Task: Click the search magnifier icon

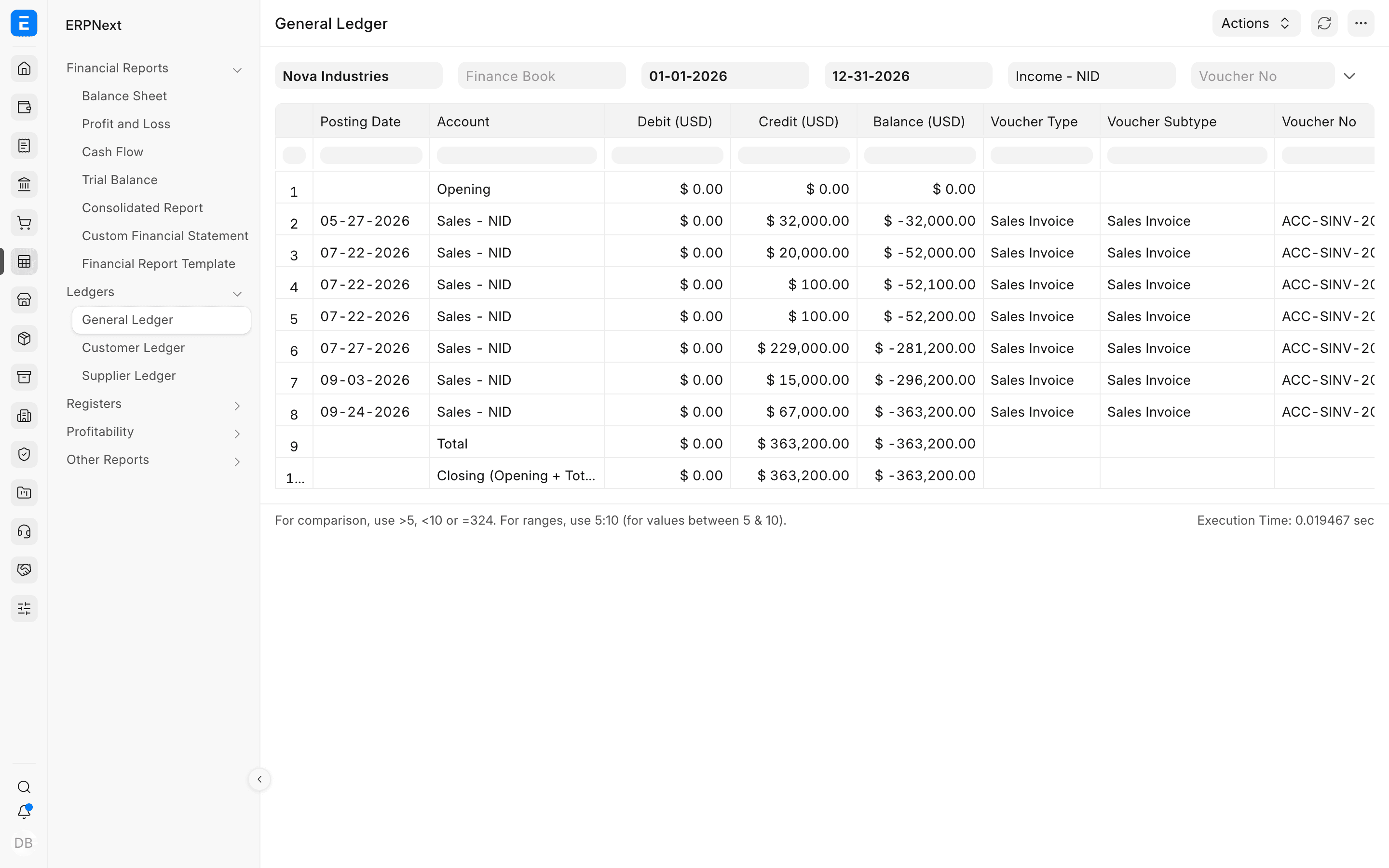Action: pos(24,787)
